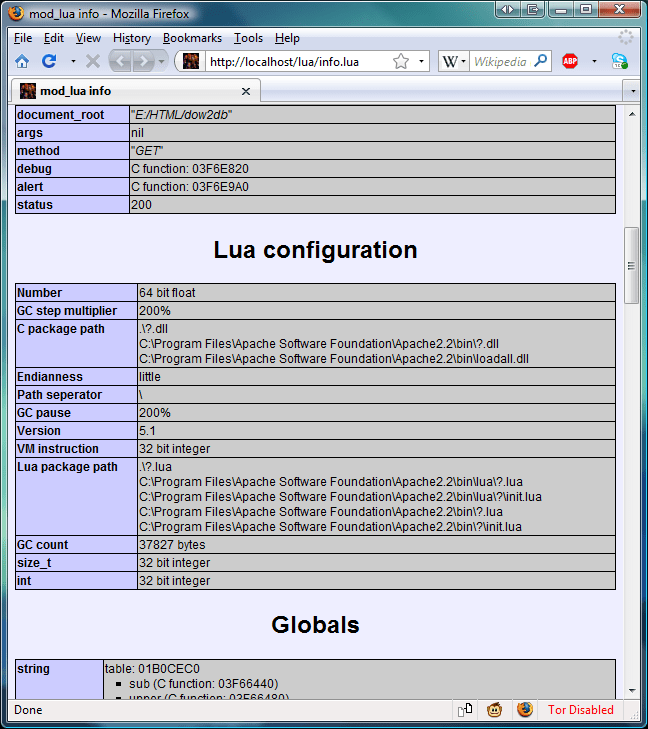Click the Firefox globe icon in the status bar

(x=525, y=710)
